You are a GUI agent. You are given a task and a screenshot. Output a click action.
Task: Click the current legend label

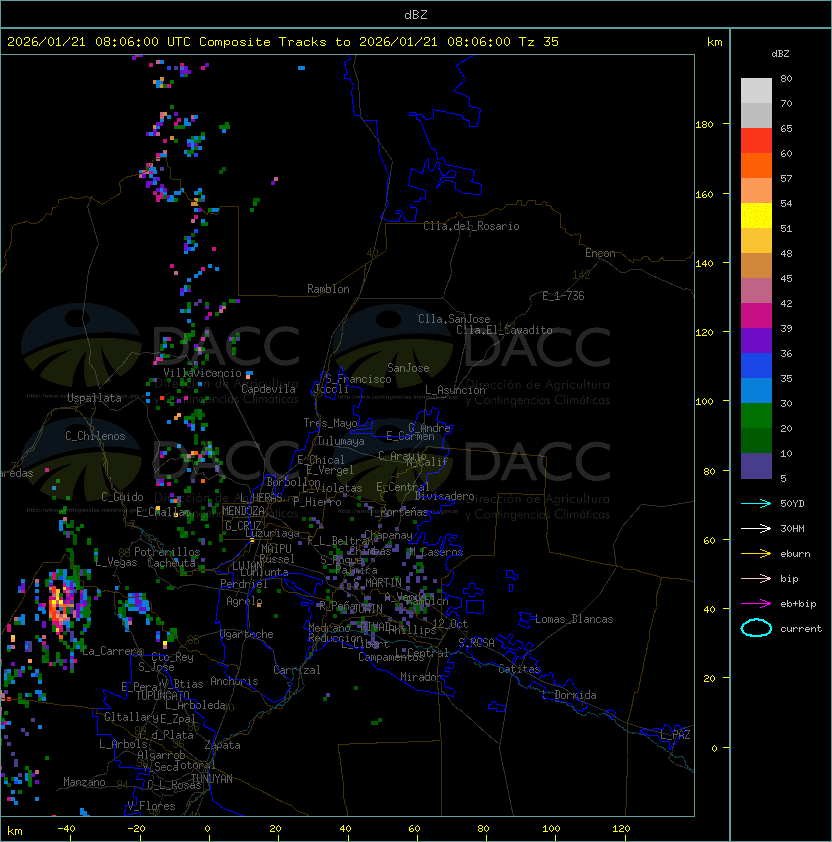pos(801,629)
